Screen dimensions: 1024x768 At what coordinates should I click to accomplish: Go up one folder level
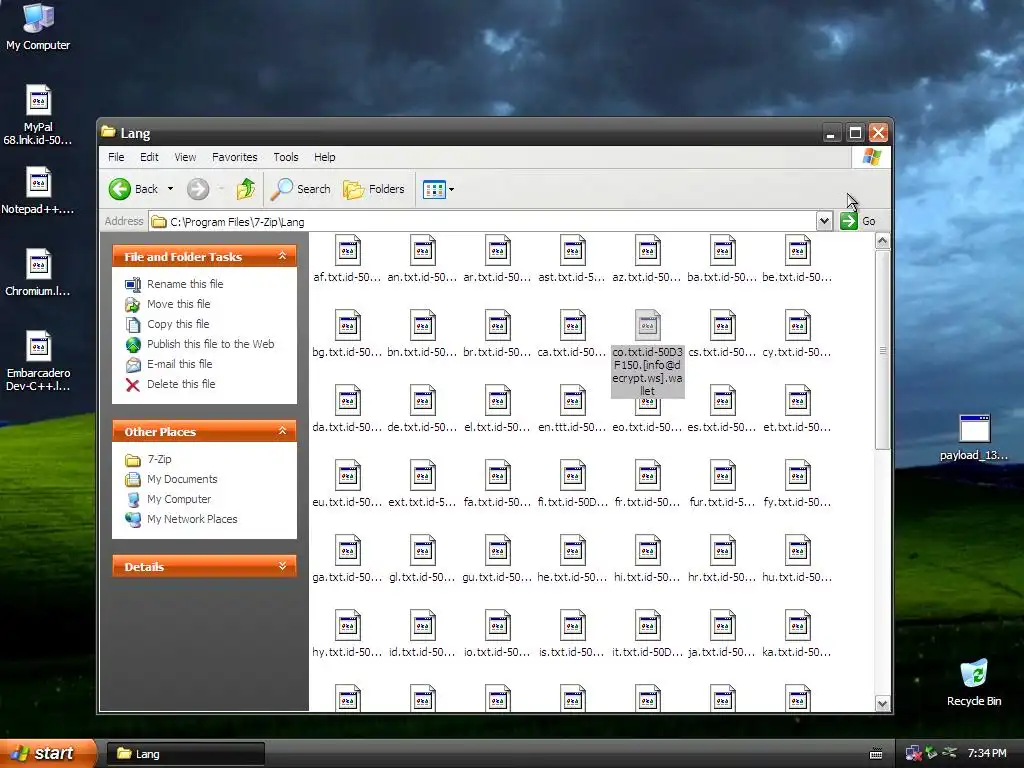pos(246,189)
